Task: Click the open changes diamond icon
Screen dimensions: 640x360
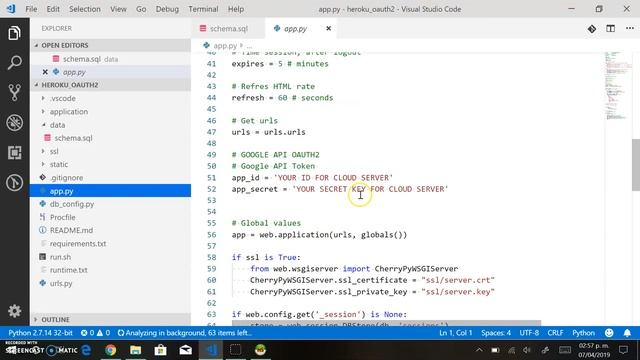Action: 592,29
